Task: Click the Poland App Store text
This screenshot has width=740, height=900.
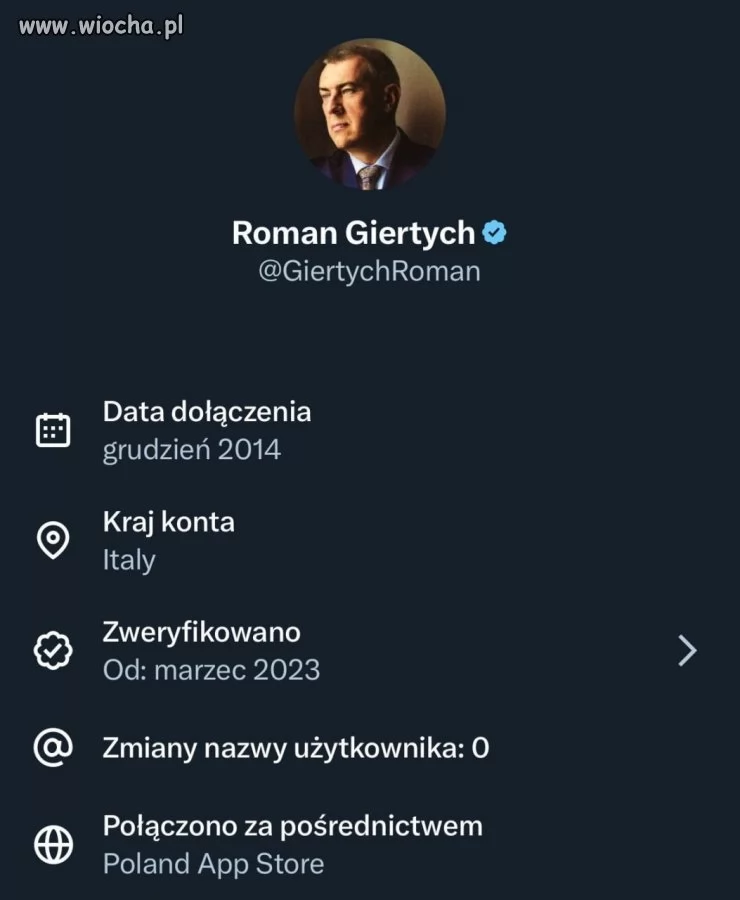Action: tap(213, 864)
